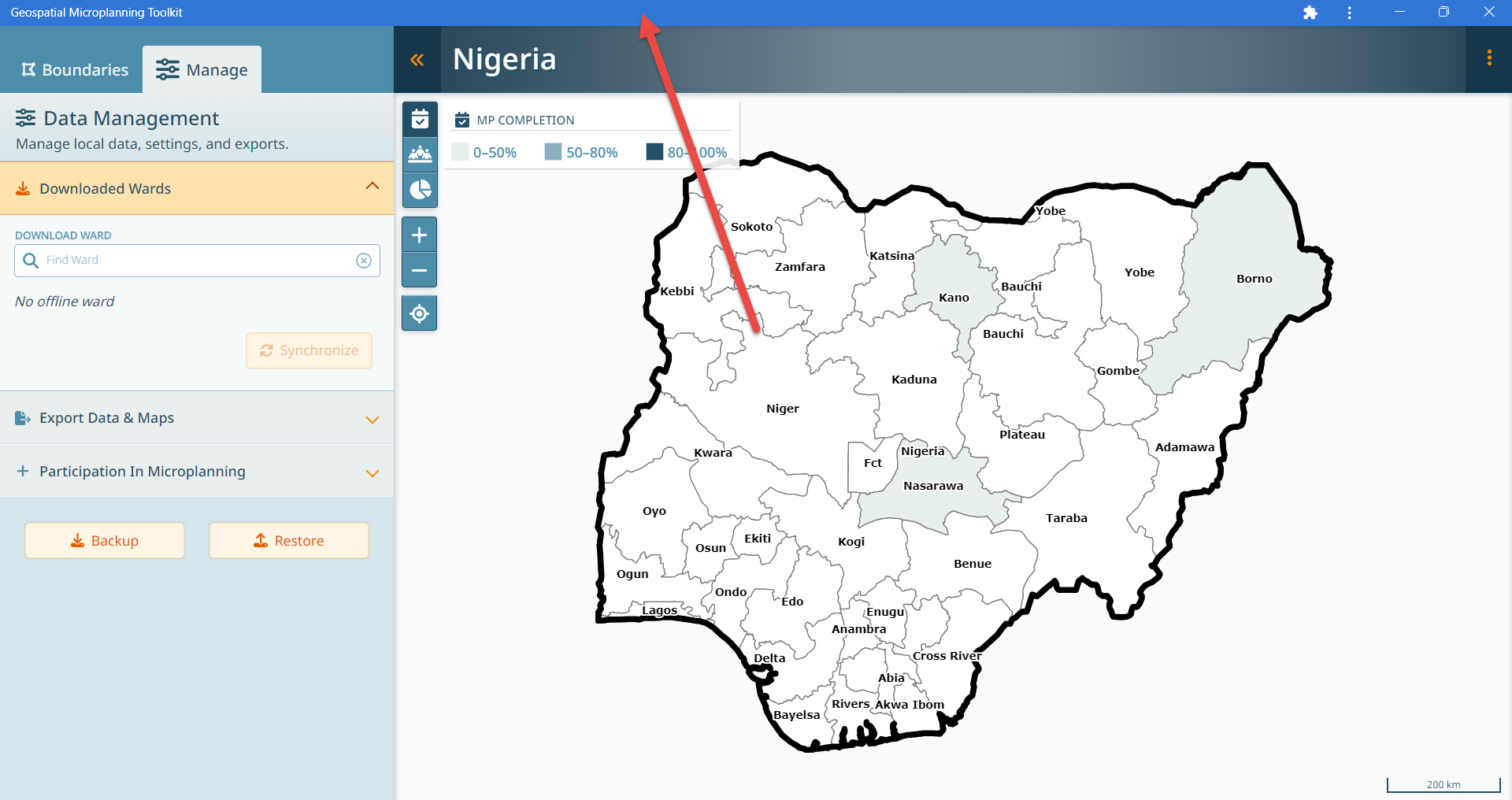The image size is (1512, 800).
Task: Click the Cross River state label
Action: [947, 656]
